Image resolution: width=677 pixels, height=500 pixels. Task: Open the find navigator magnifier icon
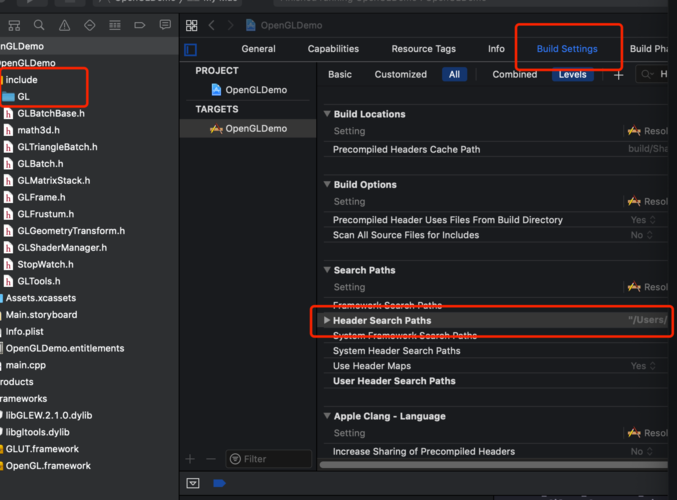[39, 25]
